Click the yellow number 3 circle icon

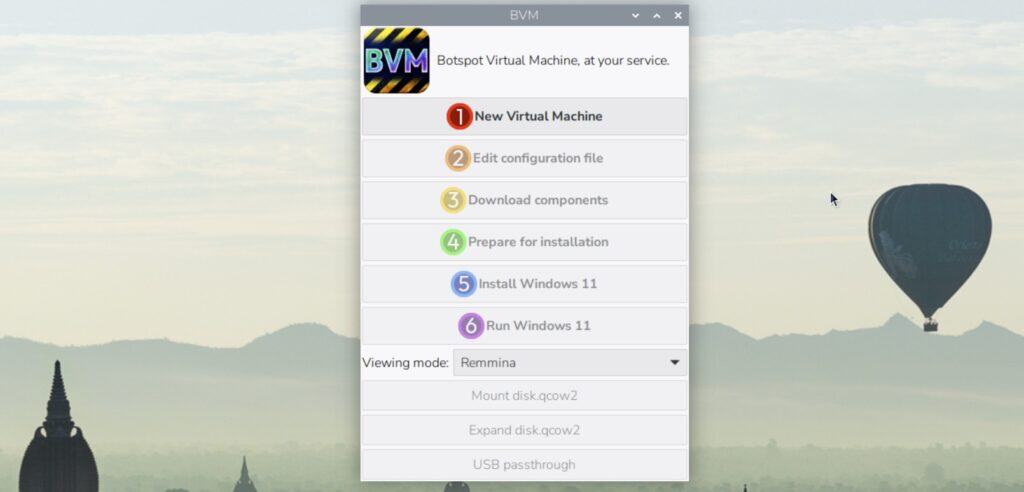click(453, 200)
